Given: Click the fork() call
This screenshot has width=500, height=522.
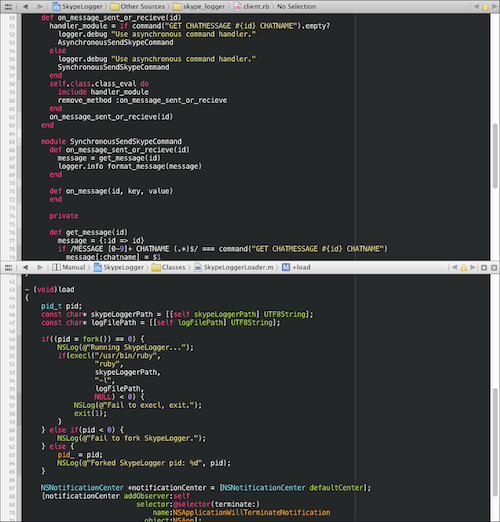Looking at the screenshot, I should point(97,339).
